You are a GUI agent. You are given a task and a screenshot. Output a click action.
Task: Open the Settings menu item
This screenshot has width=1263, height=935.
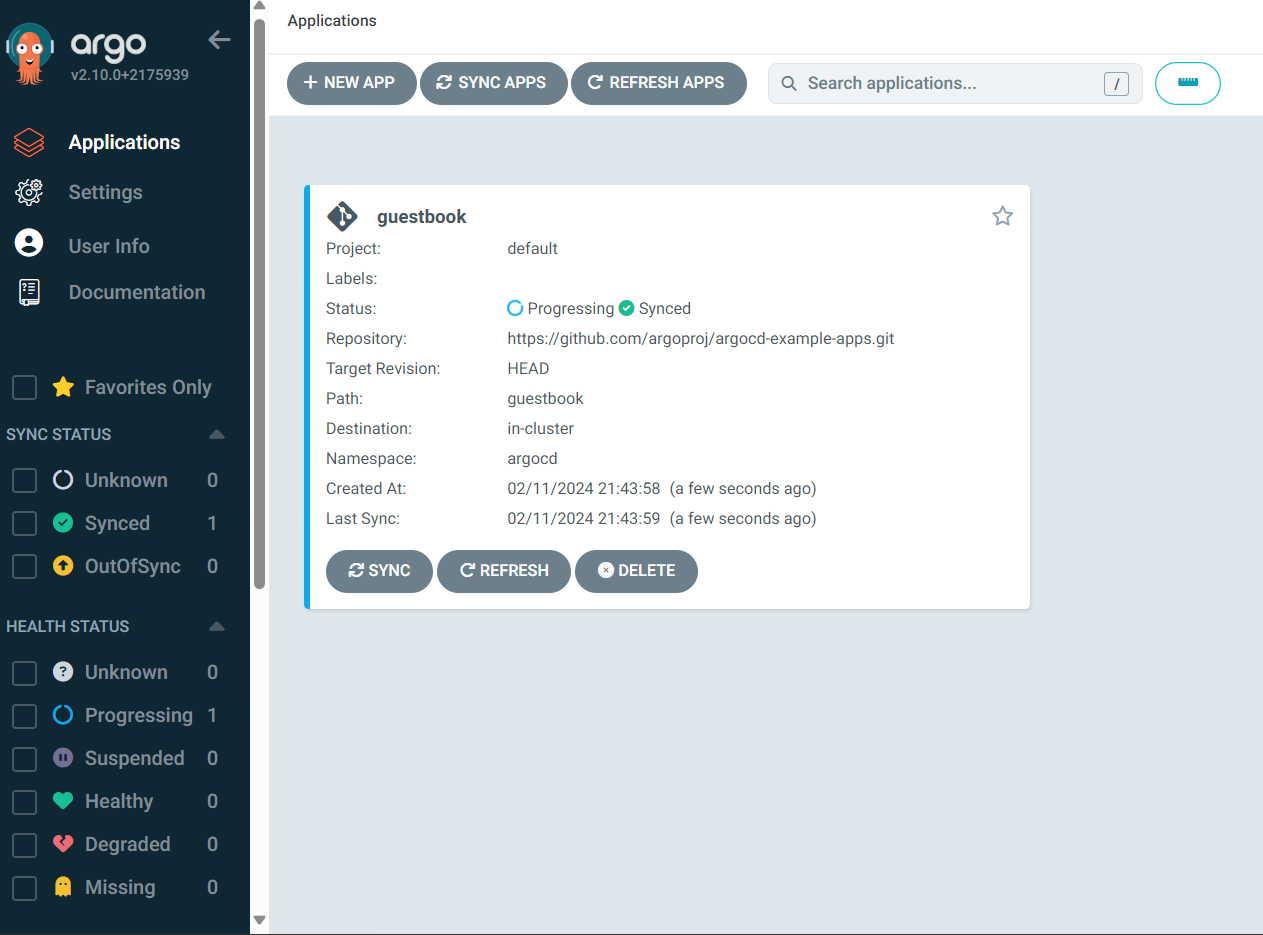(x=105, y=192)
